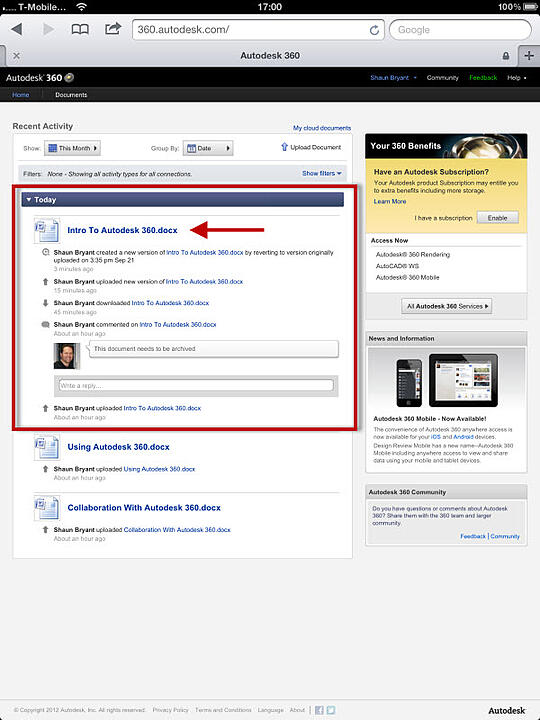The image size is (540, 720).
Task: Click the Write a reply input field
Action: [x=196, y=385]
